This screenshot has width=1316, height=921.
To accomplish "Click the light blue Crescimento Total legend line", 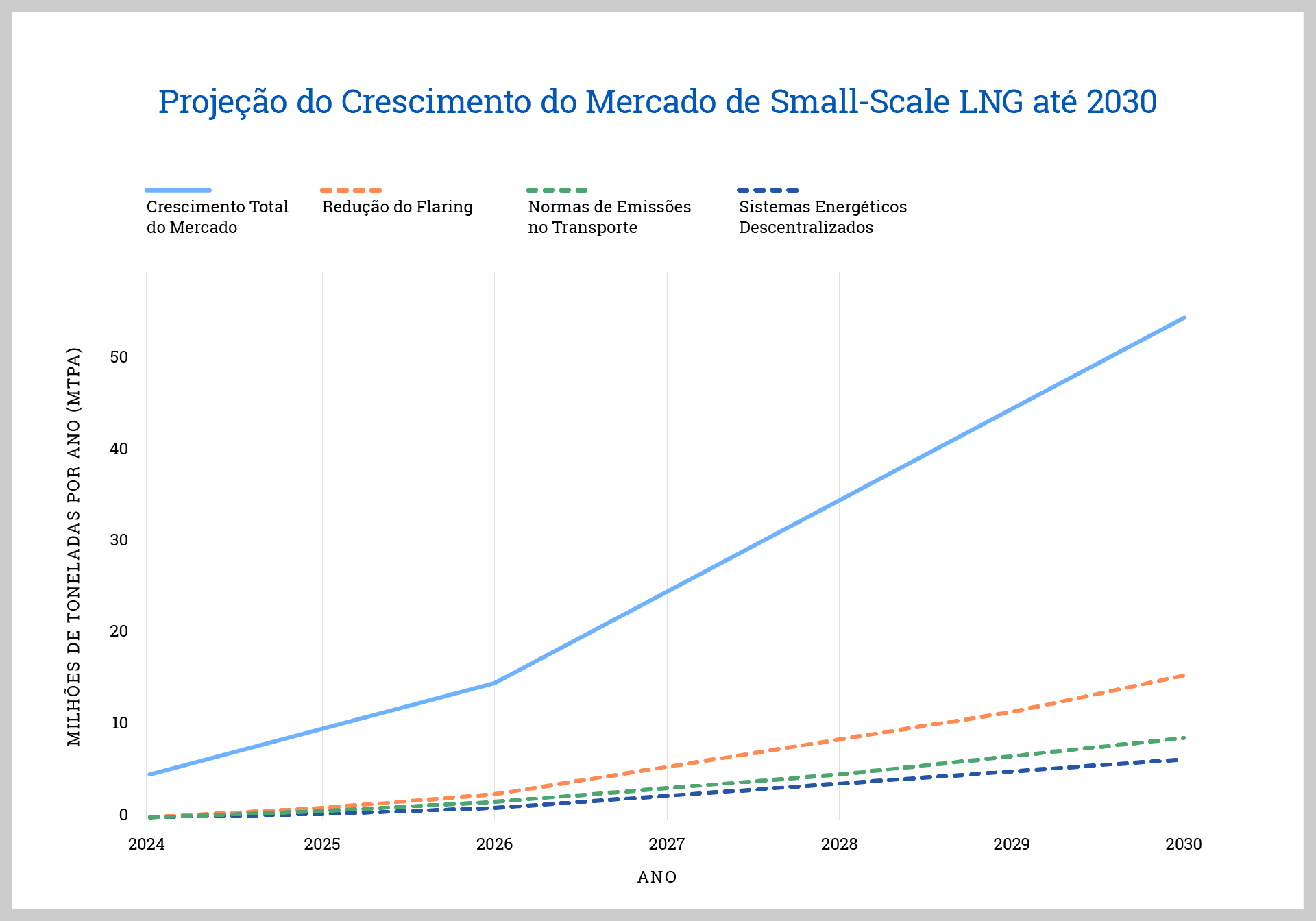I will coord(178,190).
